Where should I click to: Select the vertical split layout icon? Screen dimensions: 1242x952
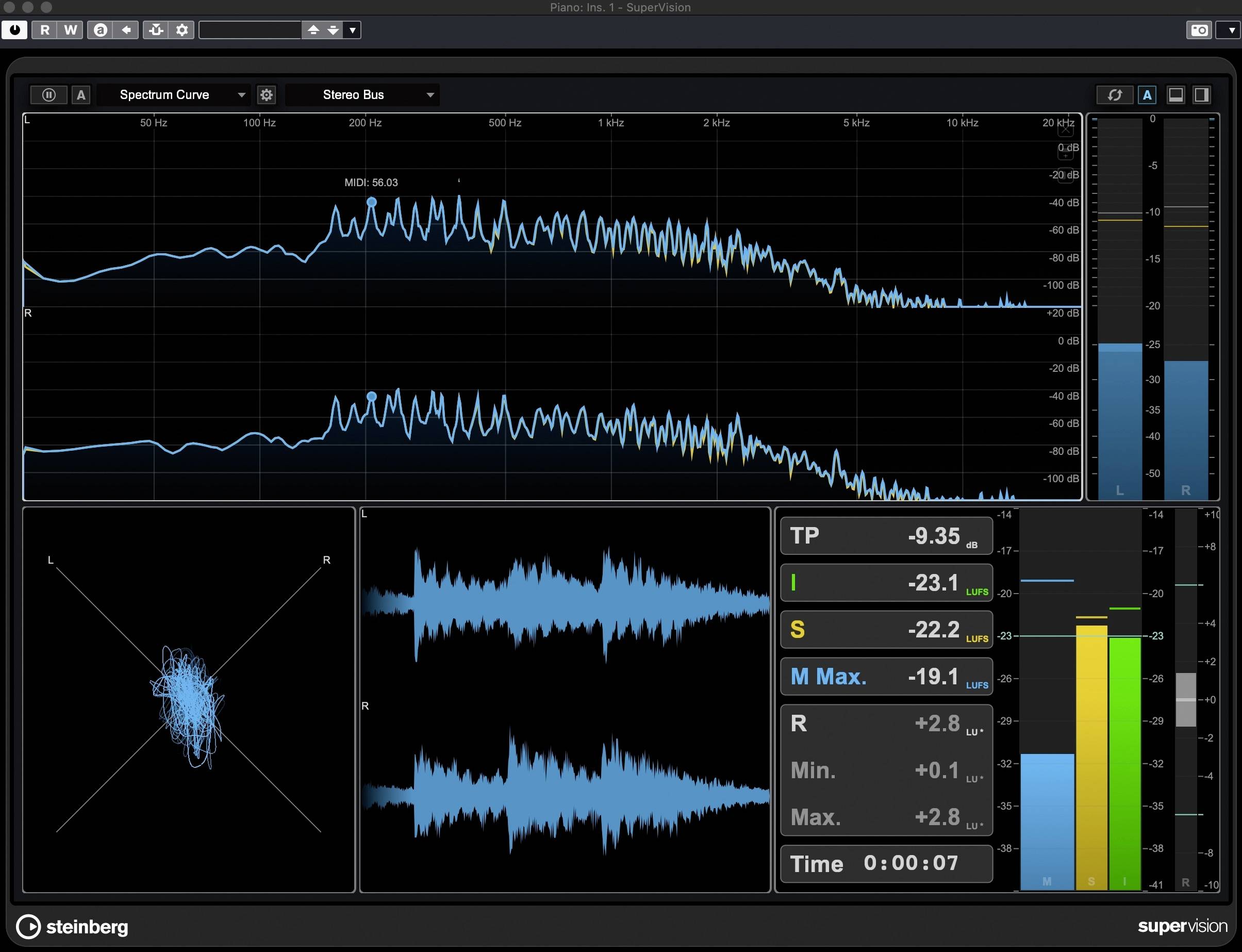(x=1201, y=95)
